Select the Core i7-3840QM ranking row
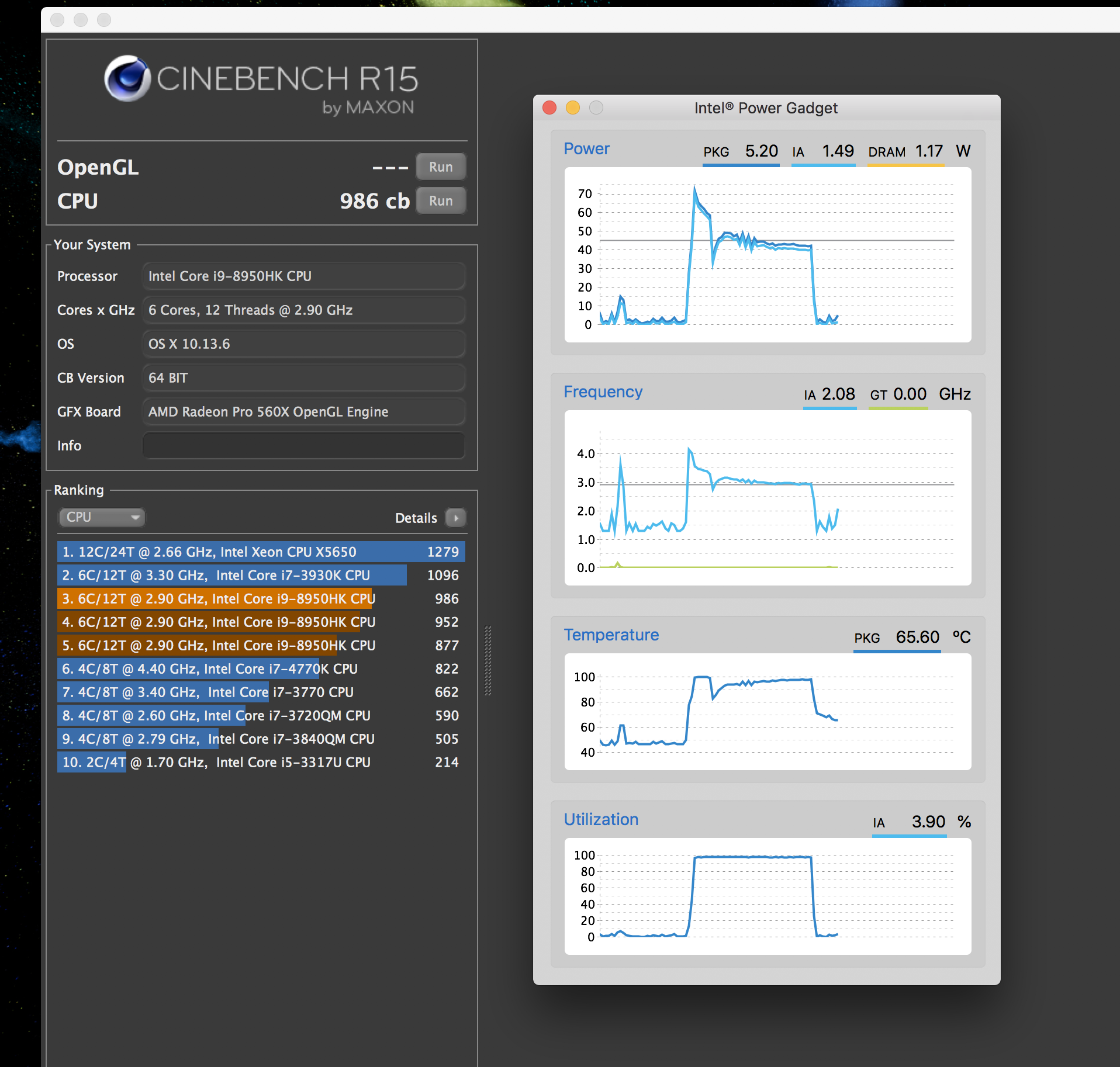1120x1067 pixels. point(261,739)
